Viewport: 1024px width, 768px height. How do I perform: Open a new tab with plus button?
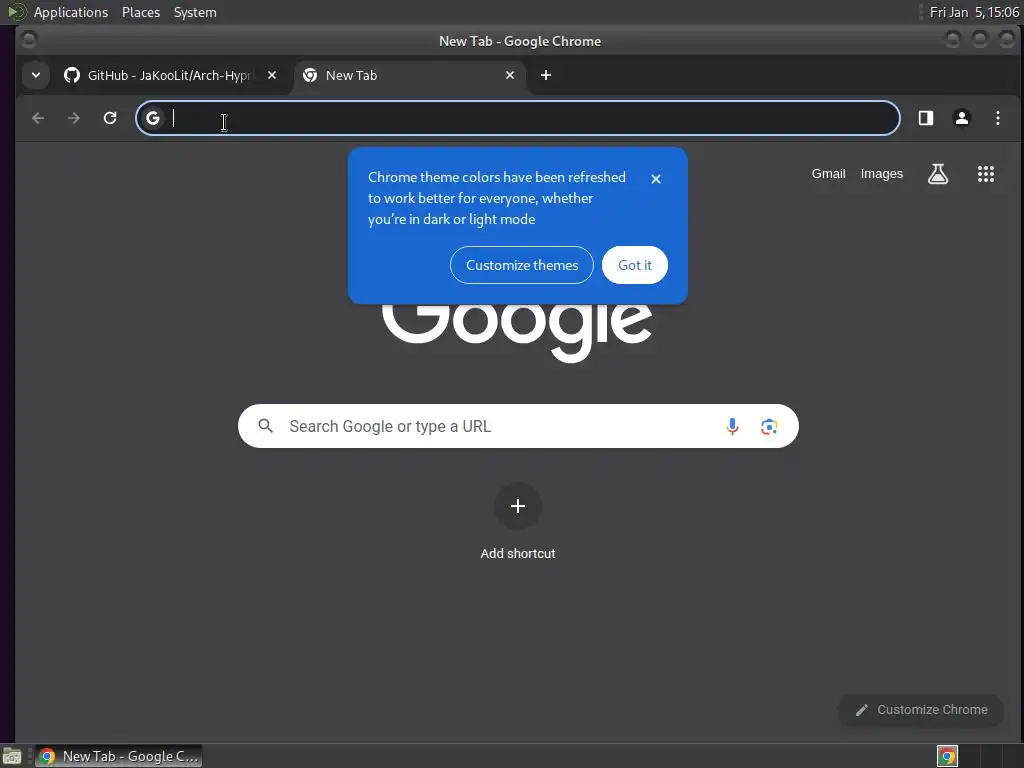(x=546, y=75)
